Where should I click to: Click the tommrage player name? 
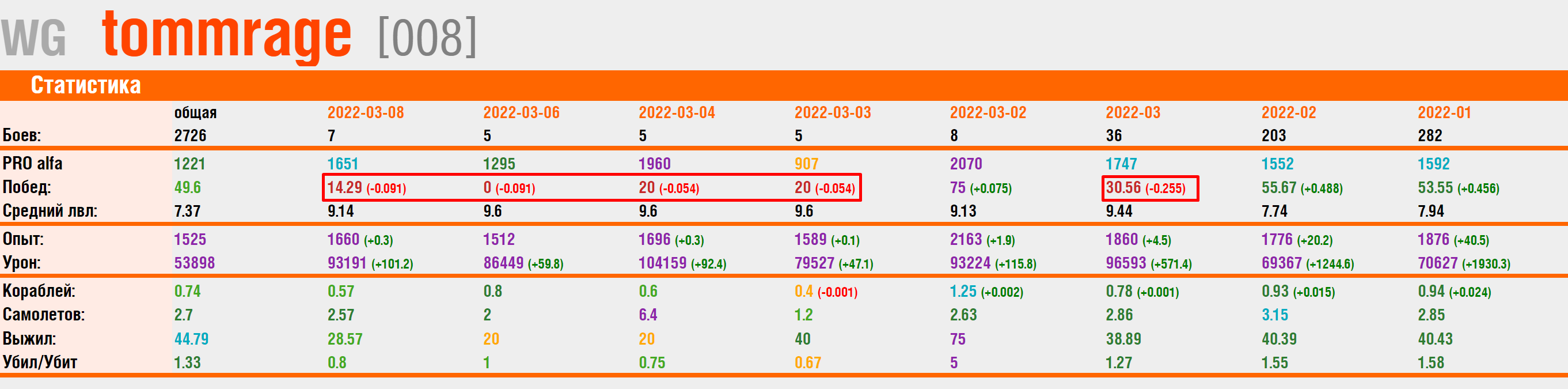click(x=226, y=35)
